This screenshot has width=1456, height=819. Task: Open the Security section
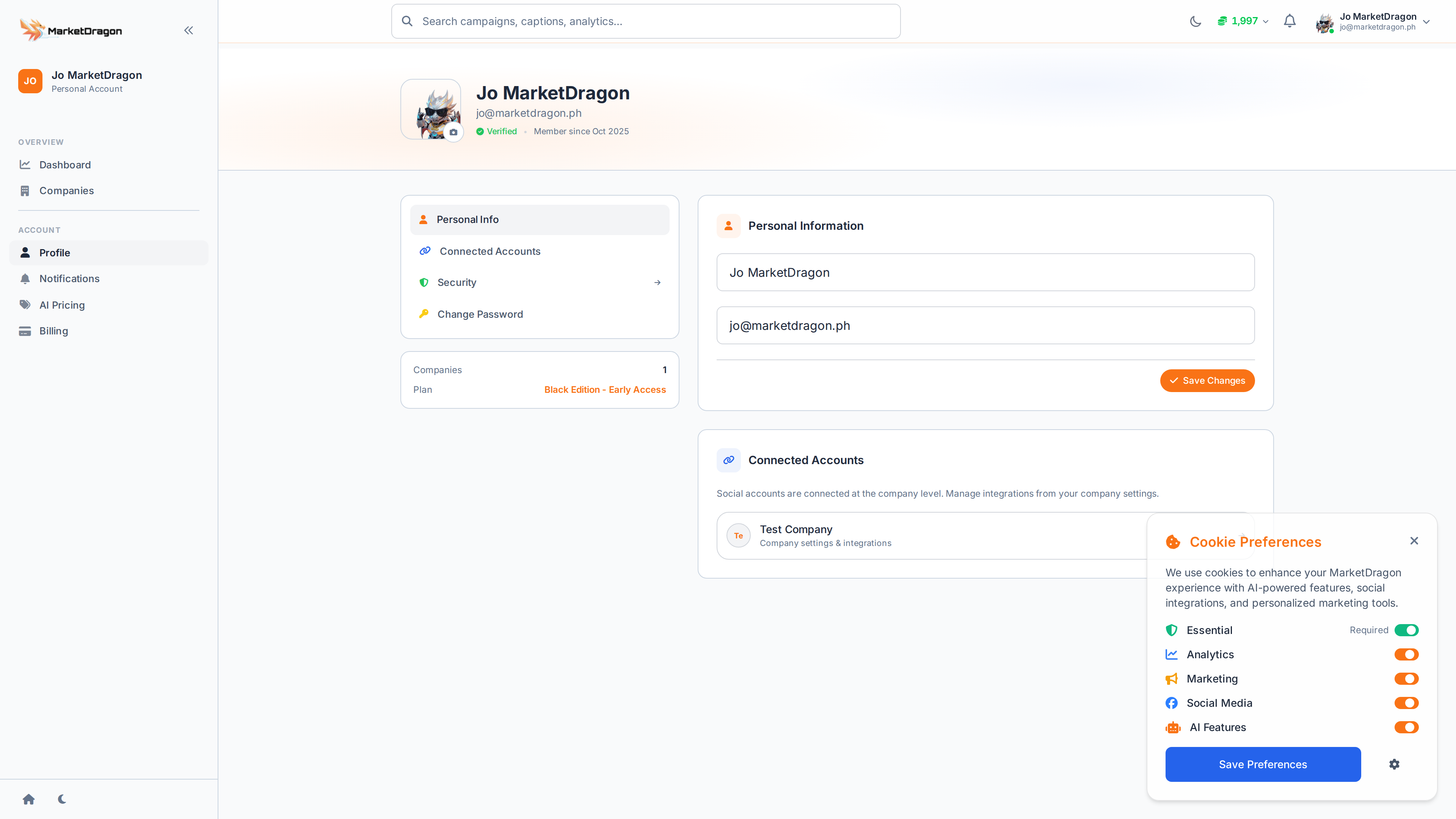(x=540, y=282)
